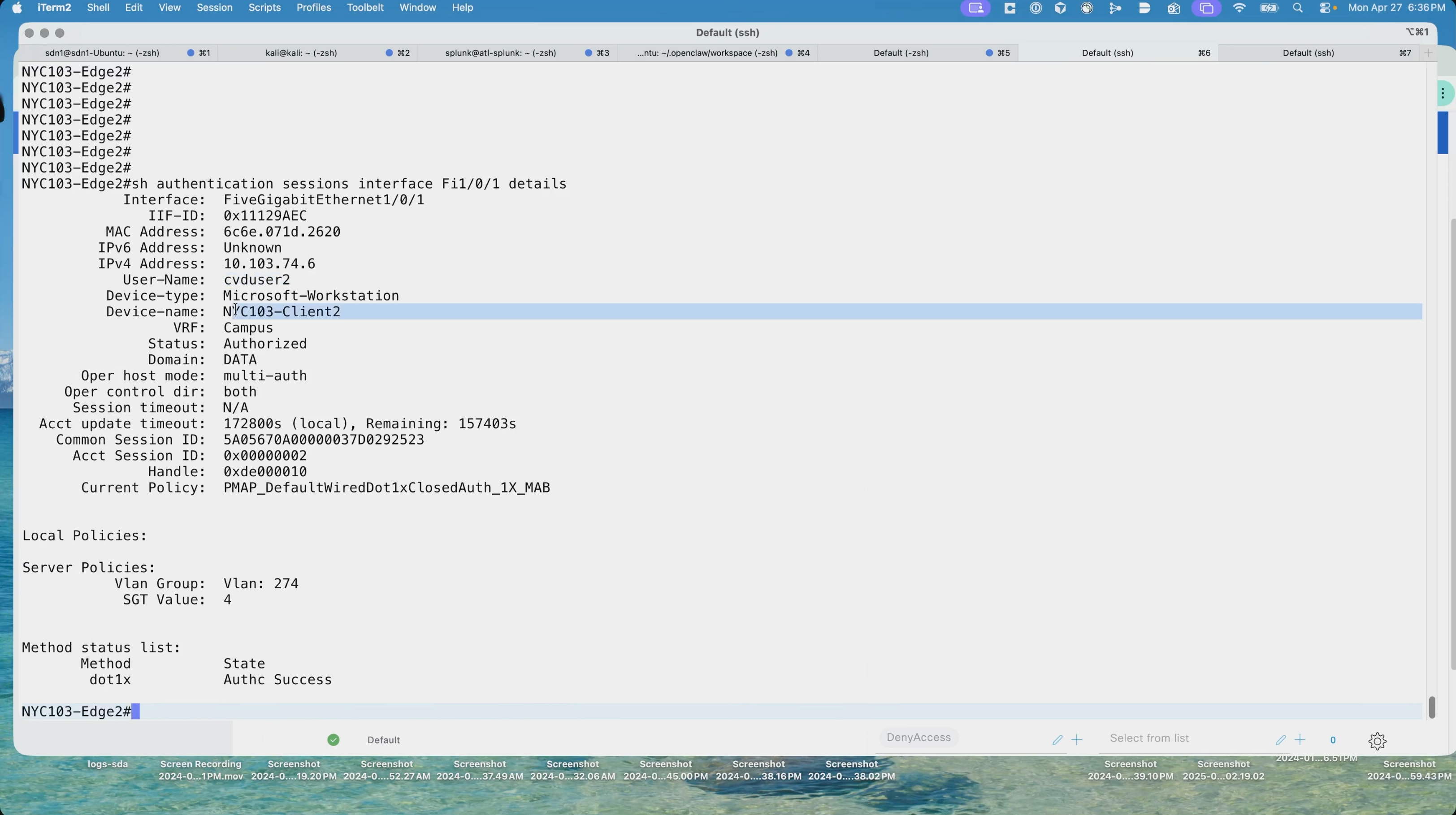Image resolution: width=1456 pixels, height=815 pixels.
Task: Click the terminal vertical scrollbar thumb
Action: pos(1432,707)
